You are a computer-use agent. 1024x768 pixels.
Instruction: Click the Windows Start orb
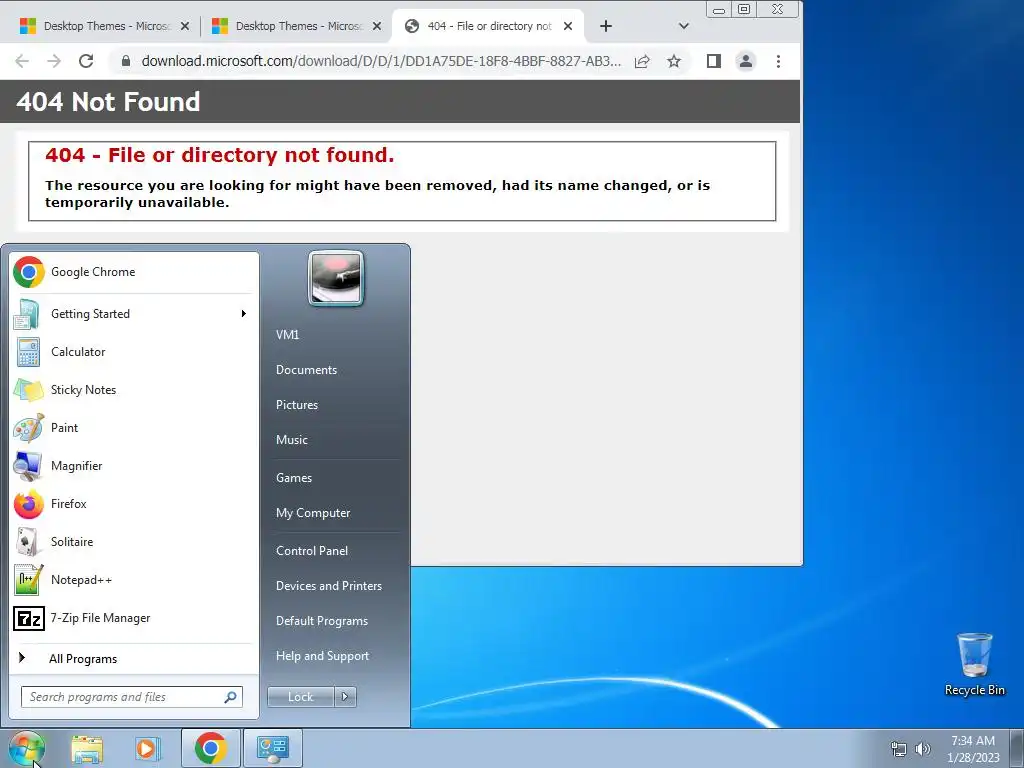coord(27,748)
